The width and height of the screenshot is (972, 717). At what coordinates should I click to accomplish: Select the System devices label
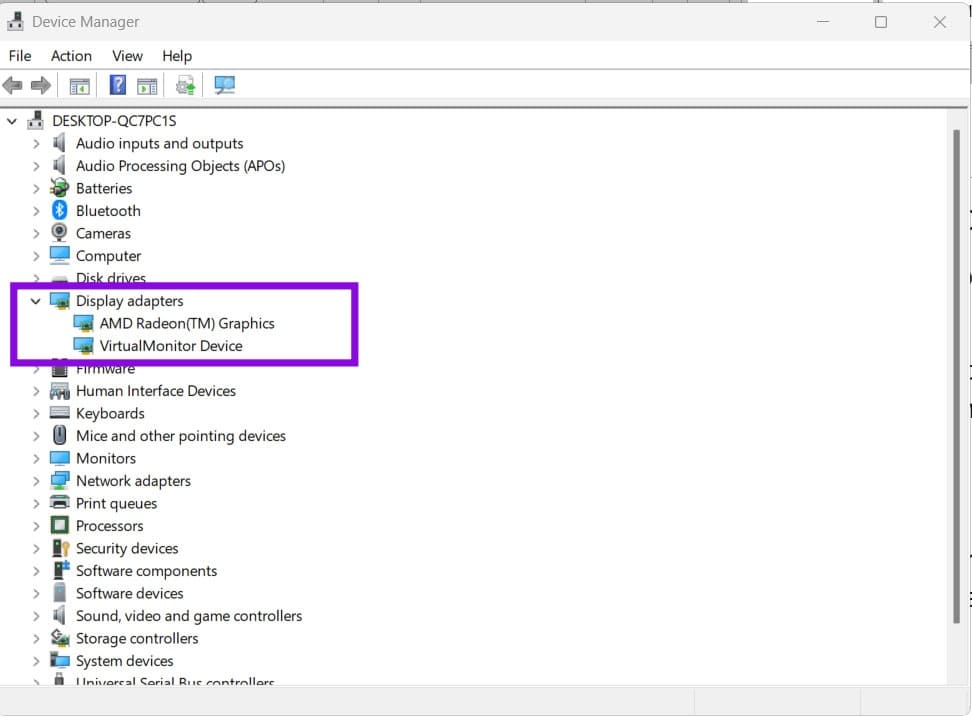pos(124,661)
